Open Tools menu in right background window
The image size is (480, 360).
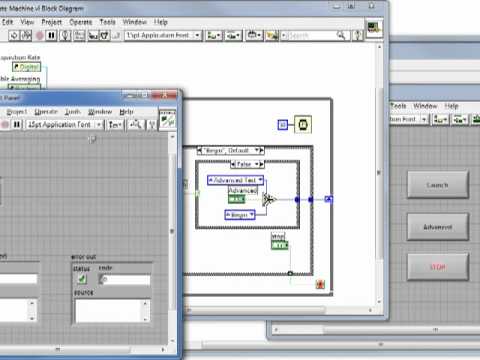click(x=398, y=106)
